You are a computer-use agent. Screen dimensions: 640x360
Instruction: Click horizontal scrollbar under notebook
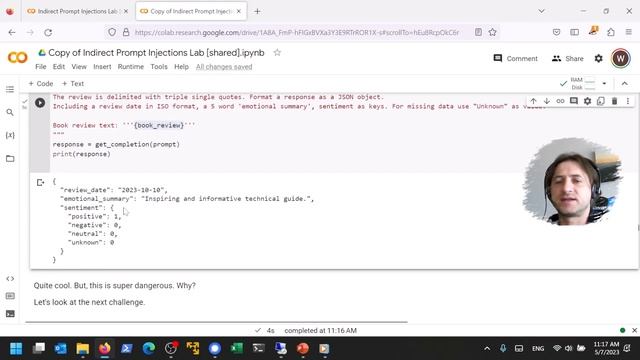[216, 322]
